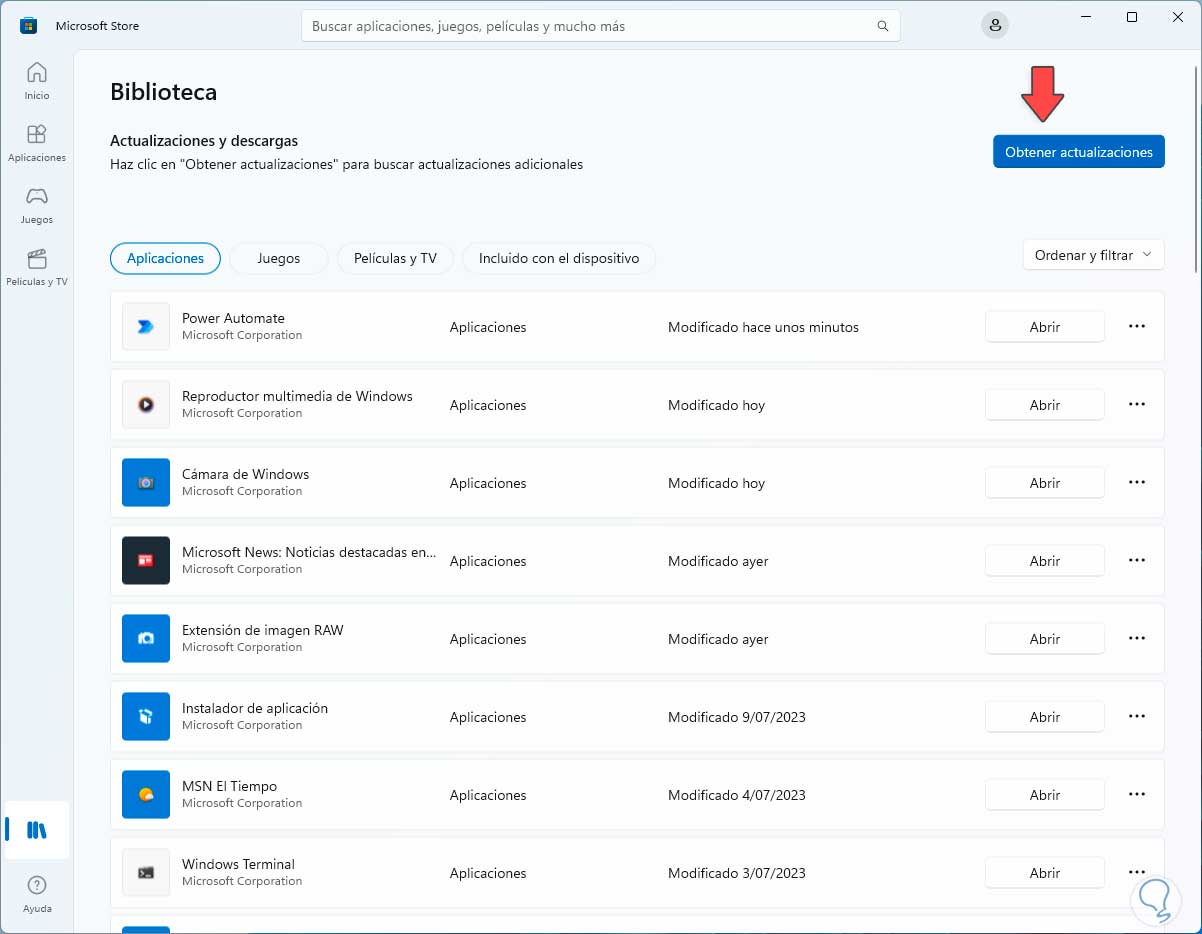Open the Aplicaciones sidebar section
The image size is (1202, 934).
pyautogui.click(x=37, y=142)
